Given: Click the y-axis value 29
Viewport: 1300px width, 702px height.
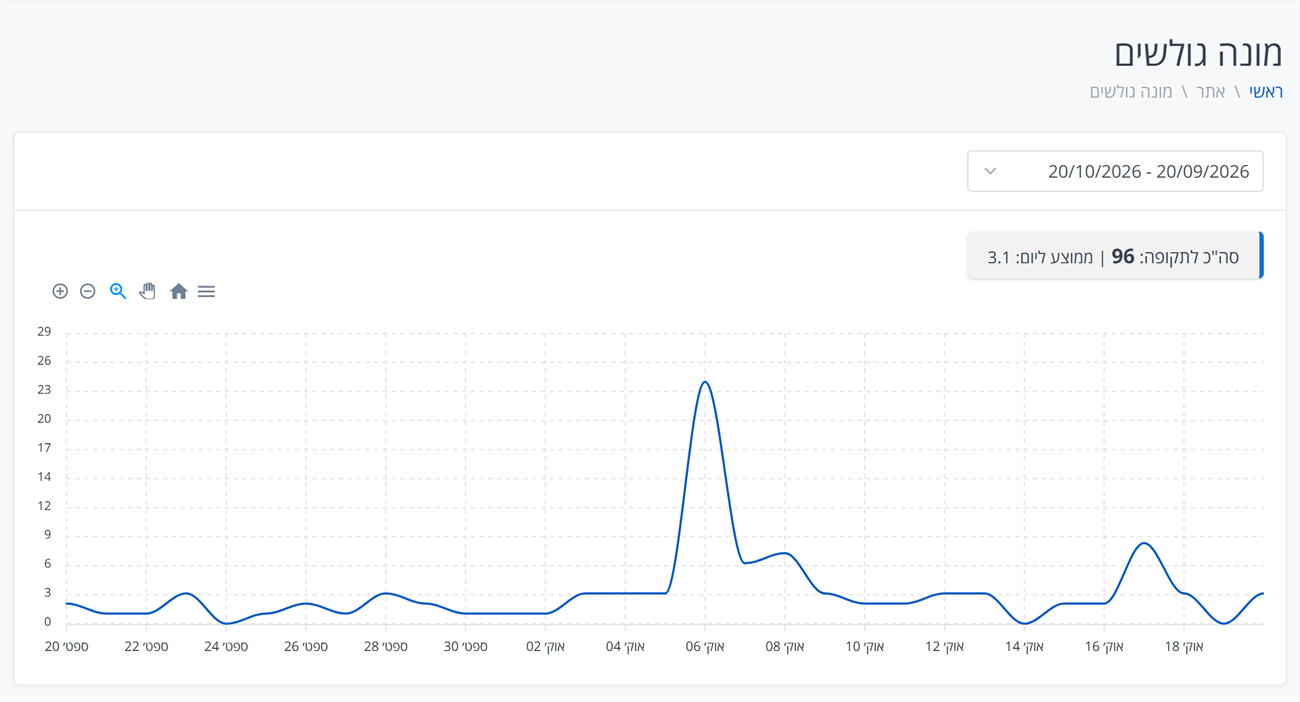Looking at the screenshot, I should click(x=44, y=332).
